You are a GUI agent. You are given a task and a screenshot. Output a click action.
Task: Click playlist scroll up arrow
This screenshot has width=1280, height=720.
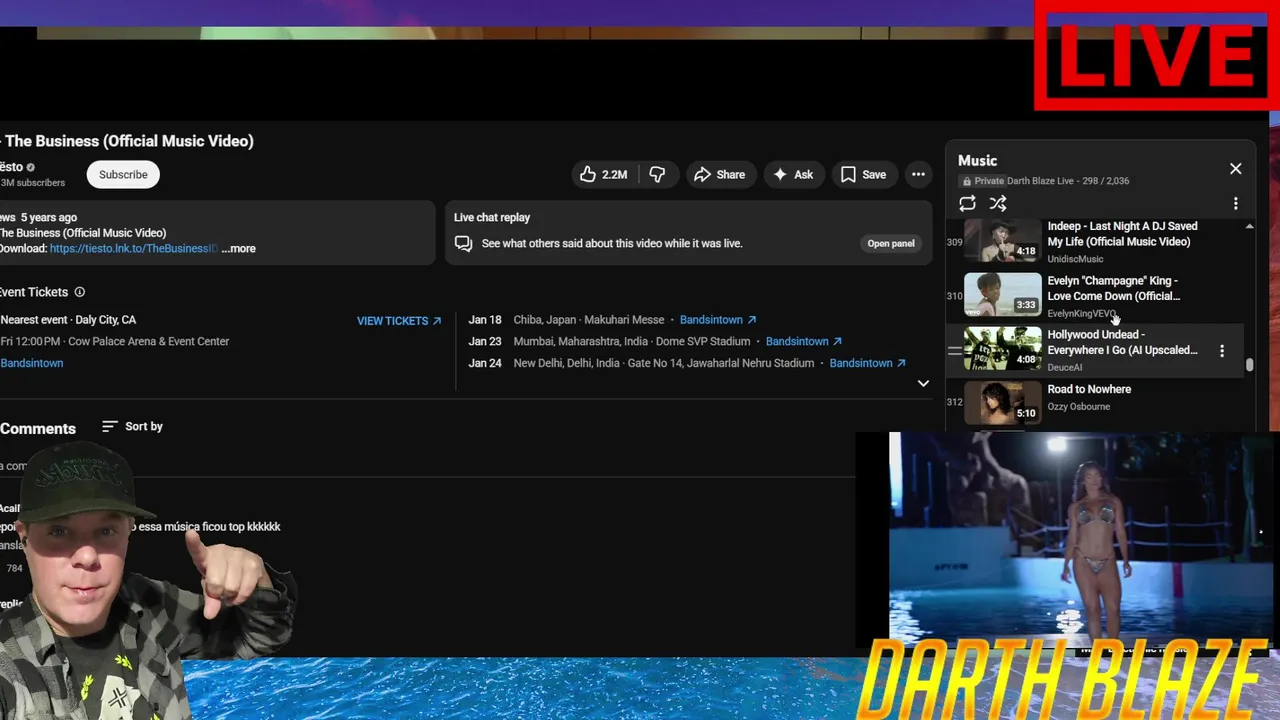(1249, 228)
